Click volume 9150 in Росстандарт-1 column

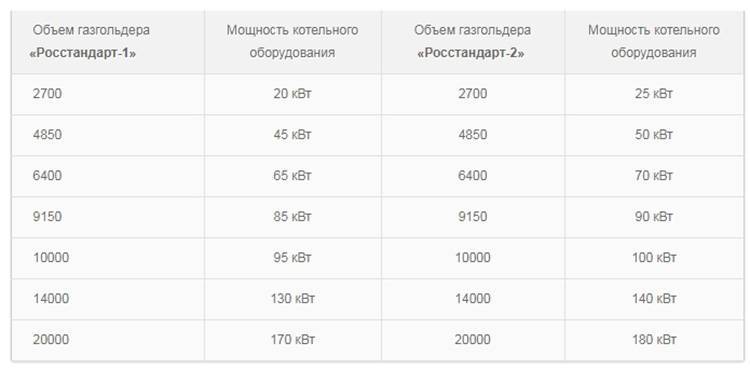click(47, 217)
